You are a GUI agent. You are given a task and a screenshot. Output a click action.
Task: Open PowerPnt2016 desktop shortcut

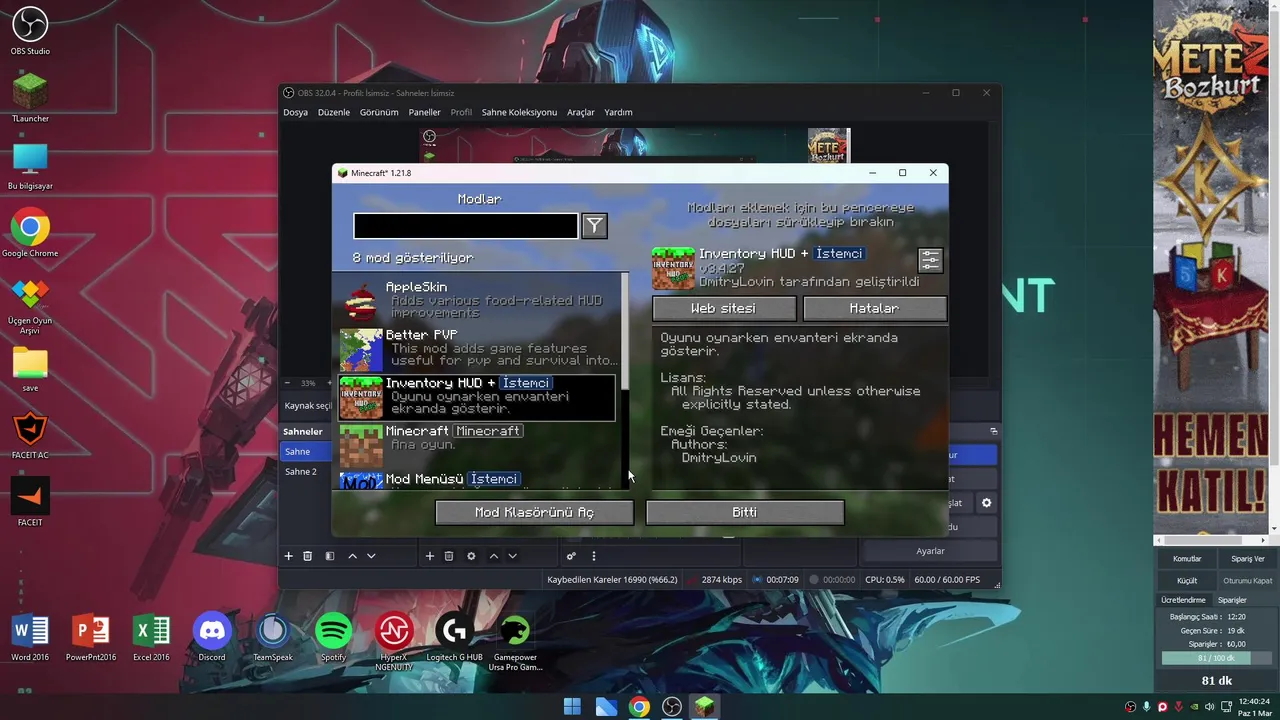(x=91, y=638)
